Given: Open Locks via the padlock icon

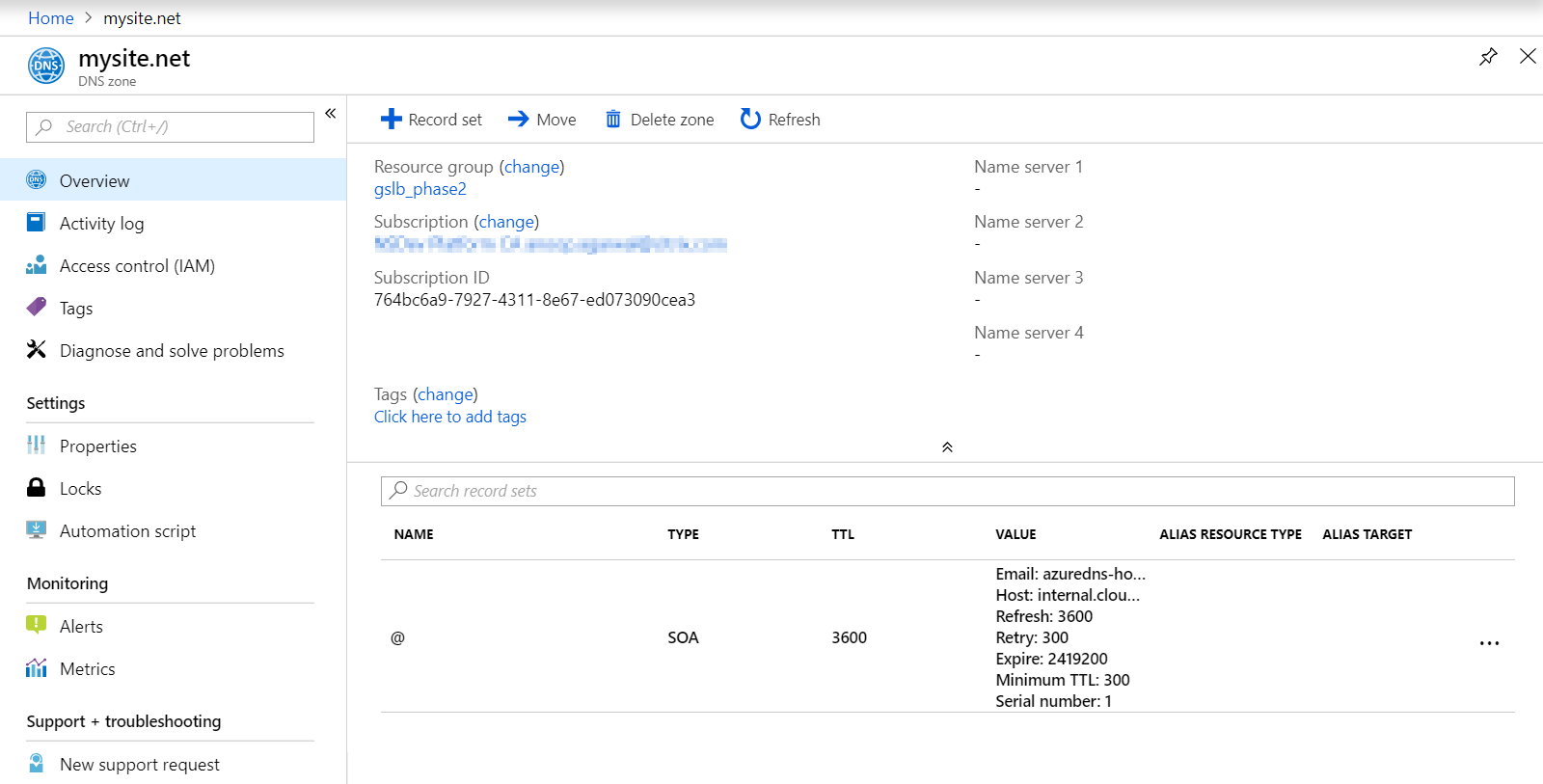Looking at the screenshot, I should click(37, 488).
